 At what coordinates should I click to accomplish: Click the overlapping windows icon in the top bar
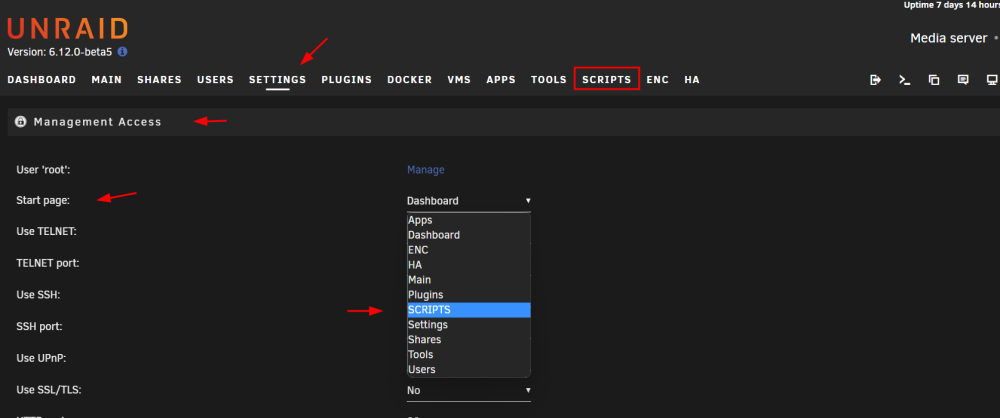pos(934,80)
